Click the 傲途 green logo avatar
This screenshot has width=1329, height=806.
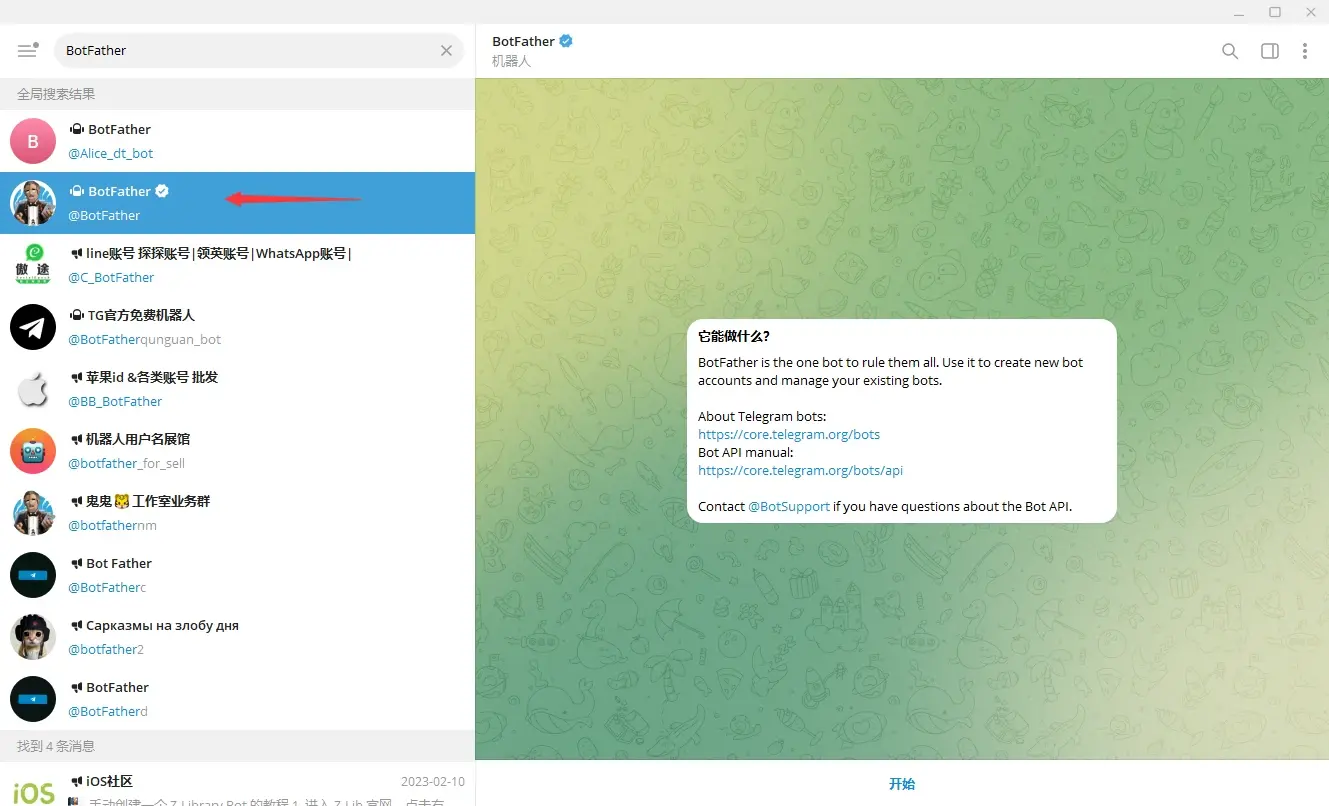[33, 265]
